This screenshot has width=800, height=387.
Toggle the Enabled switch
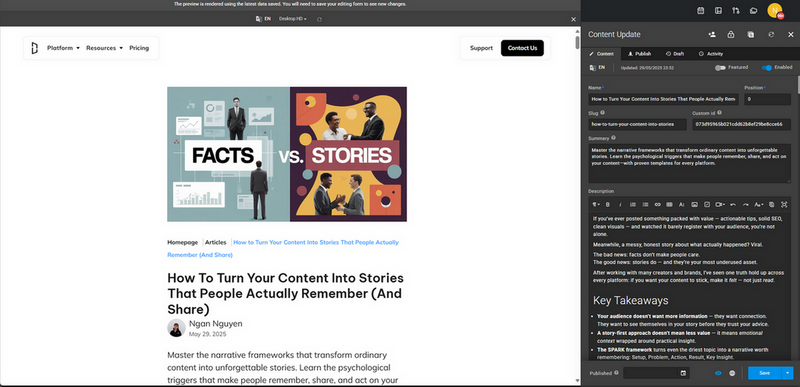[766, 67]
